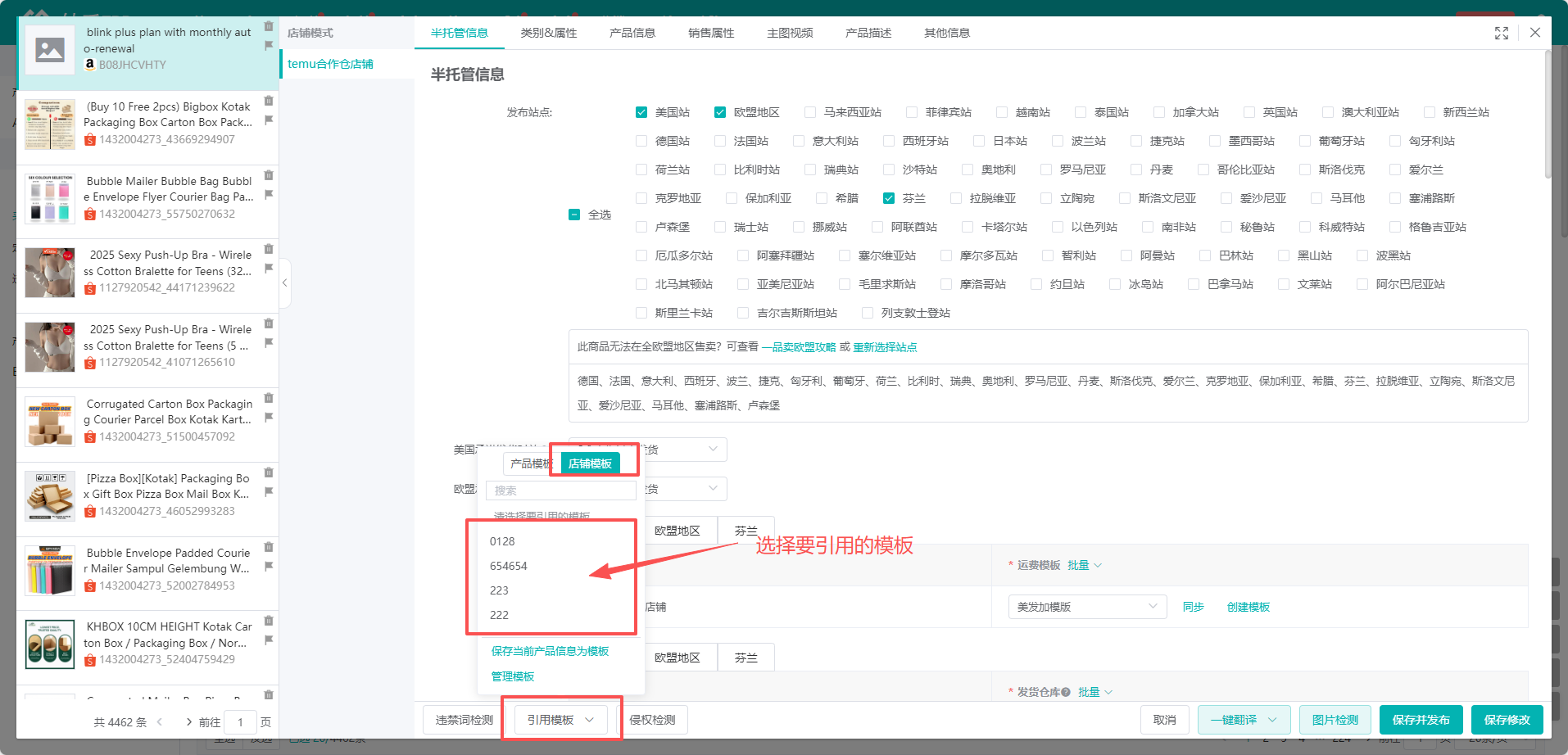The height and width of the screenshot is (755, 1568).
Task: Delete the Bigbox Kotak Packaging Box product
Action: (x=269, y=101)
